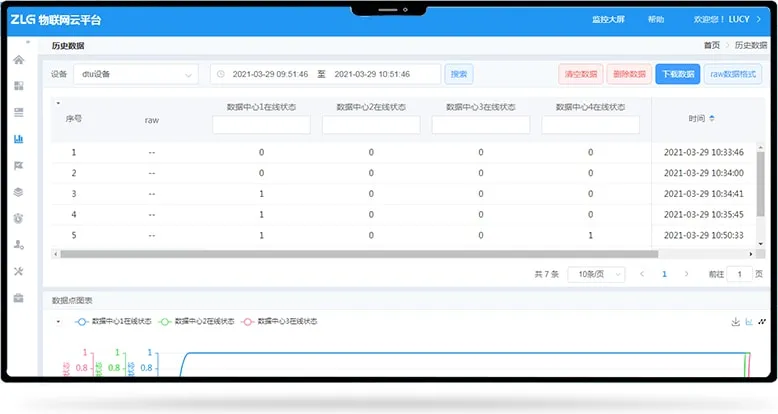
Task: Open the home icon in sidebar
Action: 18,60
